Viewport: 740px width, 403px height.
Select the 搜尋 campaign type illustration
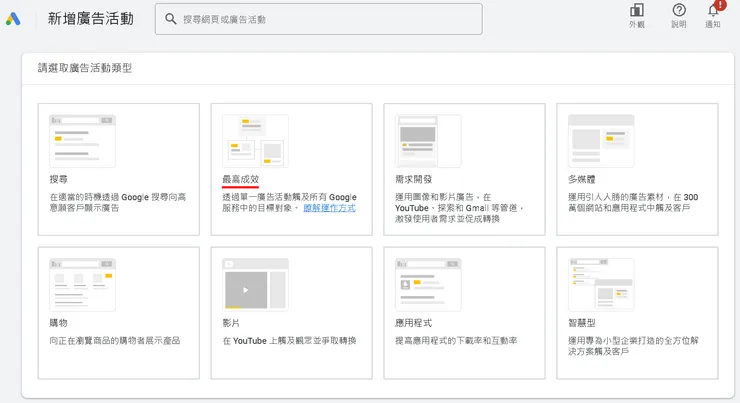click(83, 141)
